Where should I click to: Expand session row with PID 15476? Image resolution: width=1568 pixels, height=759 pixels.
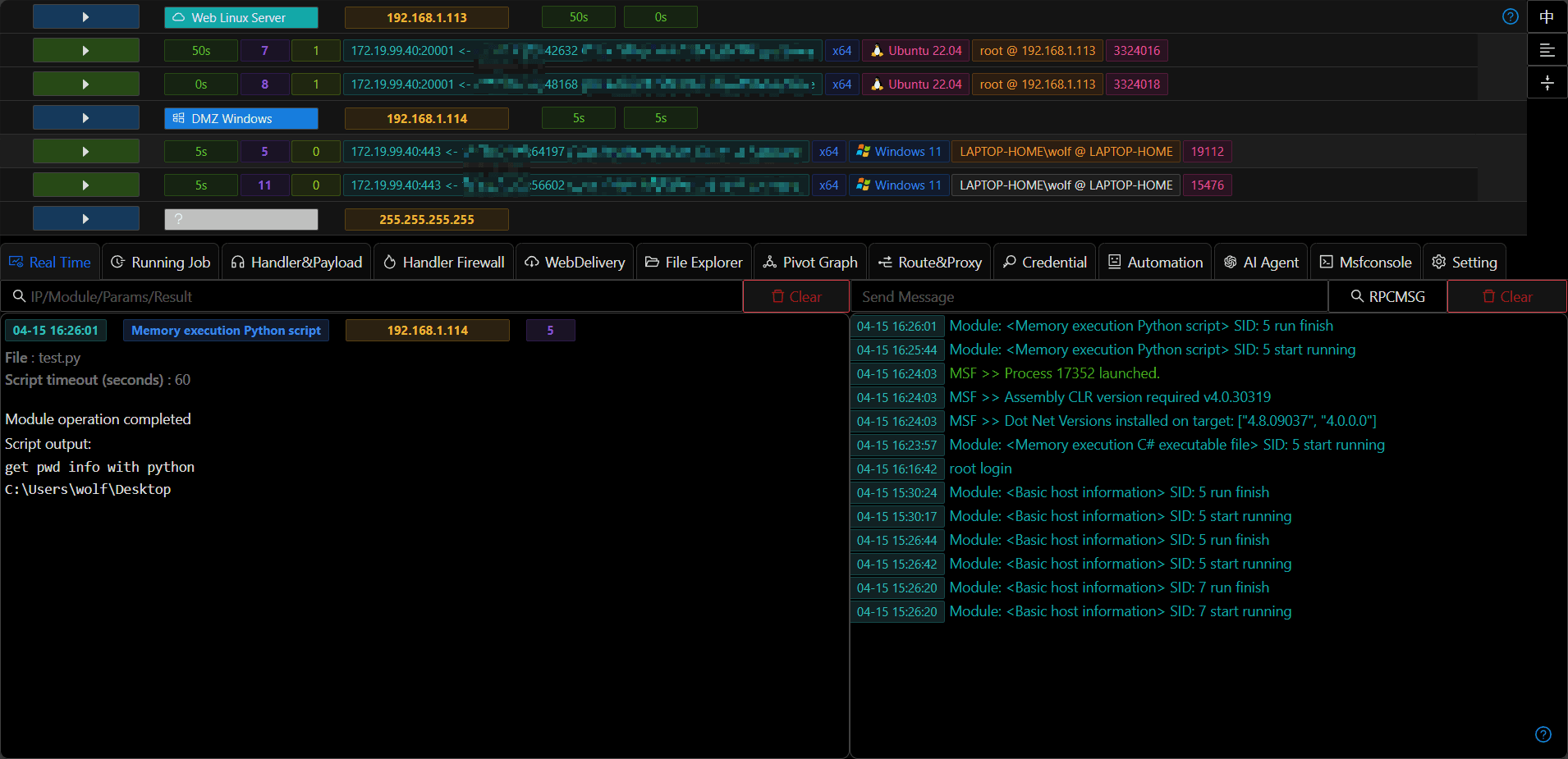tap(86, 185)
